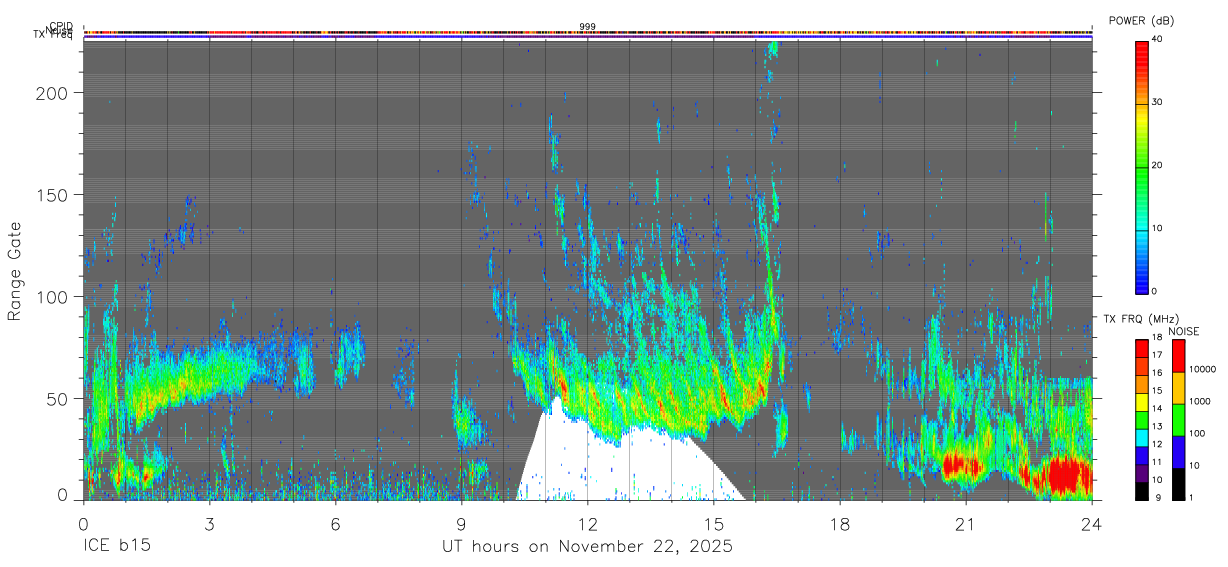Click the 'CPID' row label at top left
Screen dimensions: 1228x567
click(x=61, y=26)
